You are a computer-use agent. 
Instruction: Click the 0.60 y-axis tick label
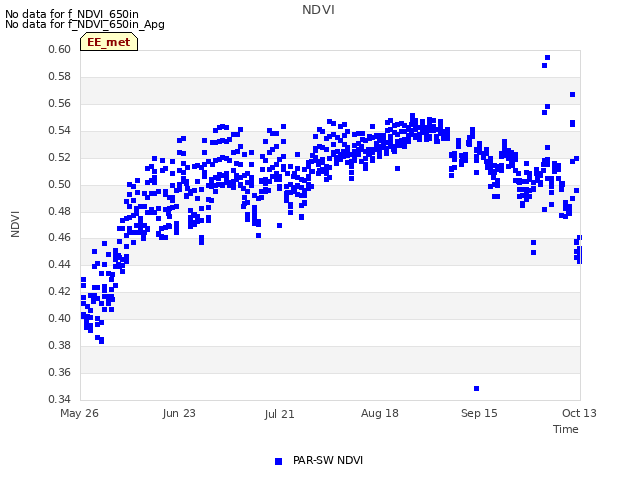coord(60,50)
